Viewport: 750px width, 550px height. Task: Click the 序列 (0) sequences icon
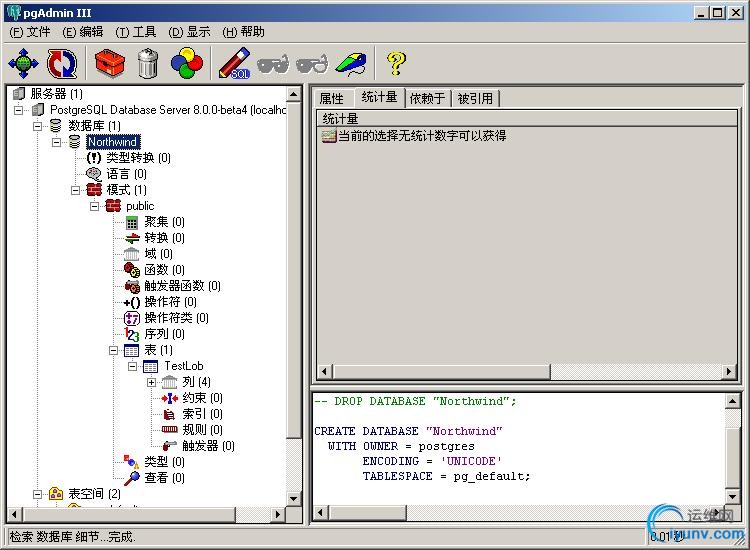pyautogui.click(x=132, y=334)
